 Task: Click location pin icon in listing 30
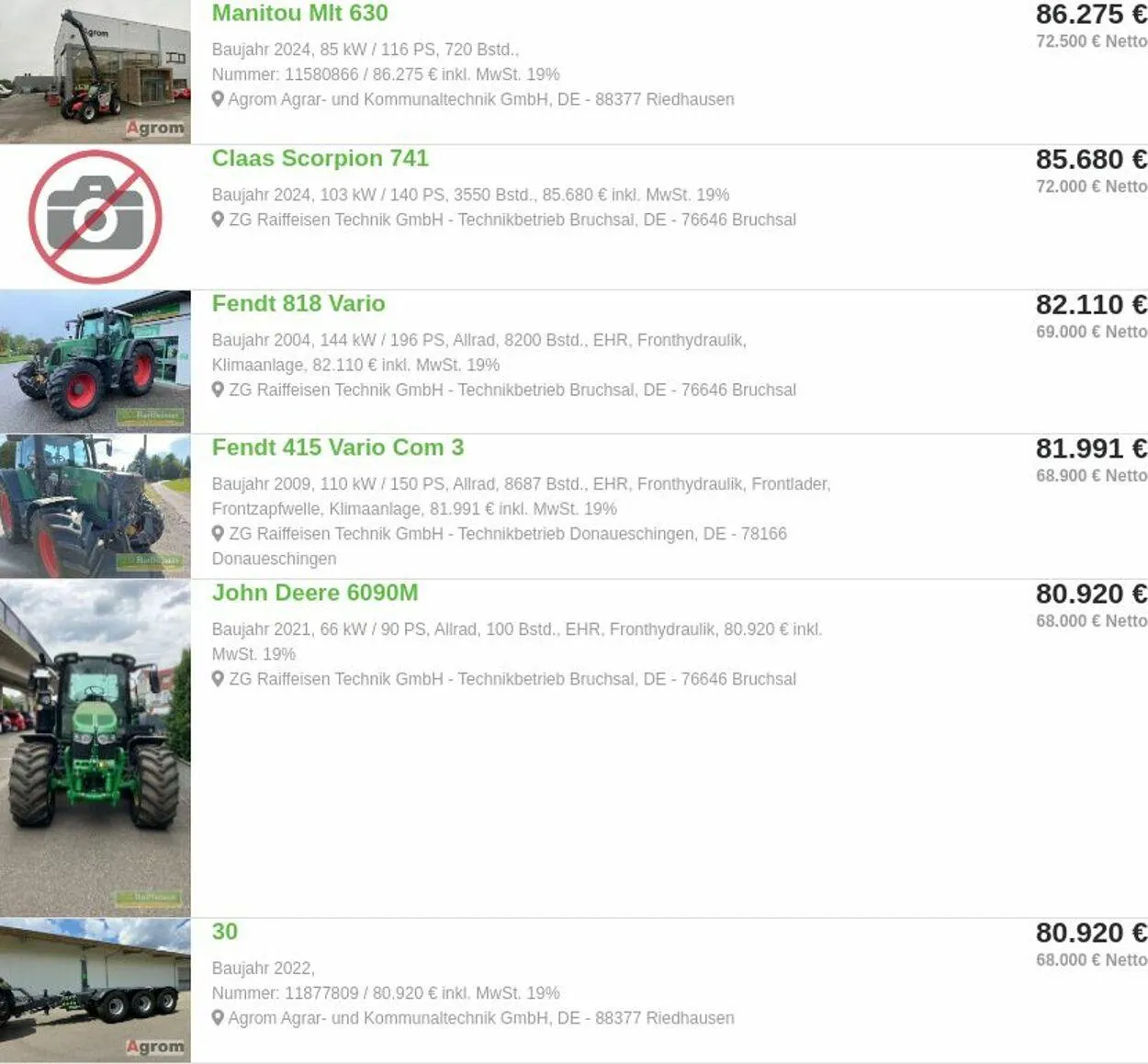coord(218,1018)
